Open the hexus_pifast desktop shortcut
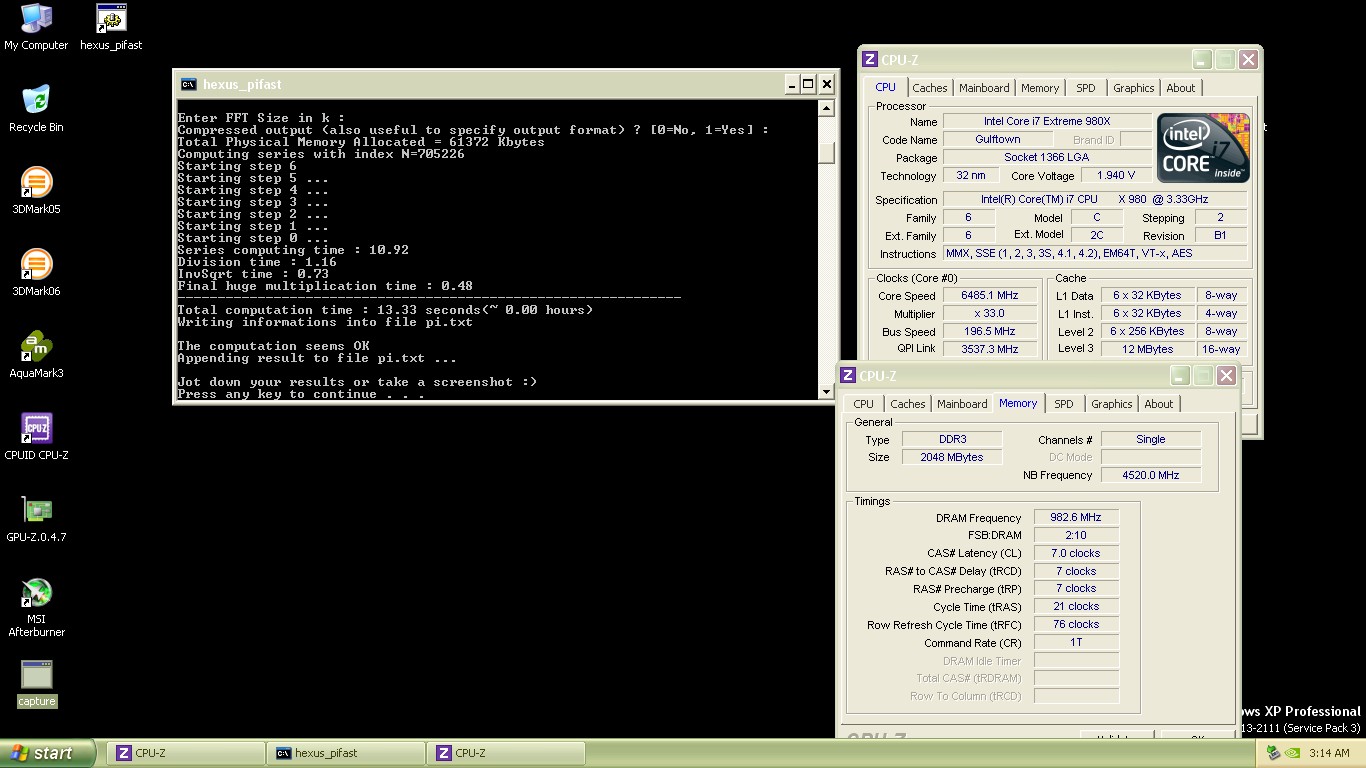The height and width of the screenshot is (768, 1366). coord(111,27)
